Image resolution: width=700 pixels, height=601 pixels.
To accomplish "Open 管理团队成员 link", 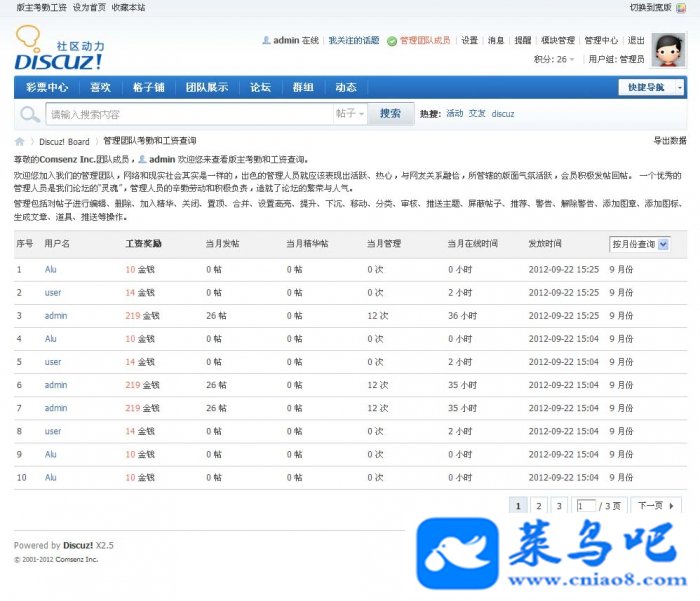I will coord(425,40).
